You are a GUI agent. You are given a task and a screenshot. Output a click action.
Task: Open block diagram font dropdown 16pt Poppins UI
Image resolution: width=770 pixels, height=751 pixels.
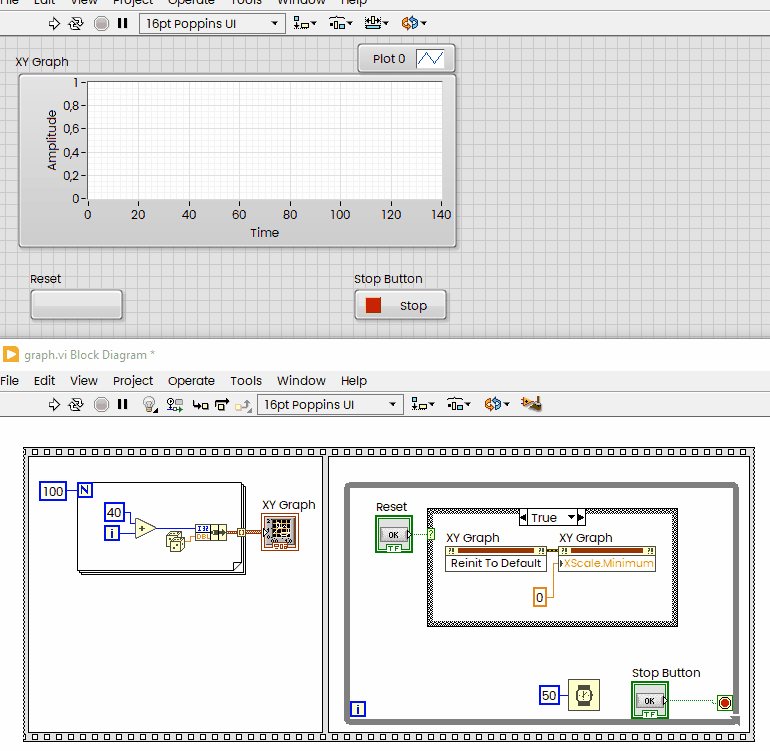coord(330,405)
